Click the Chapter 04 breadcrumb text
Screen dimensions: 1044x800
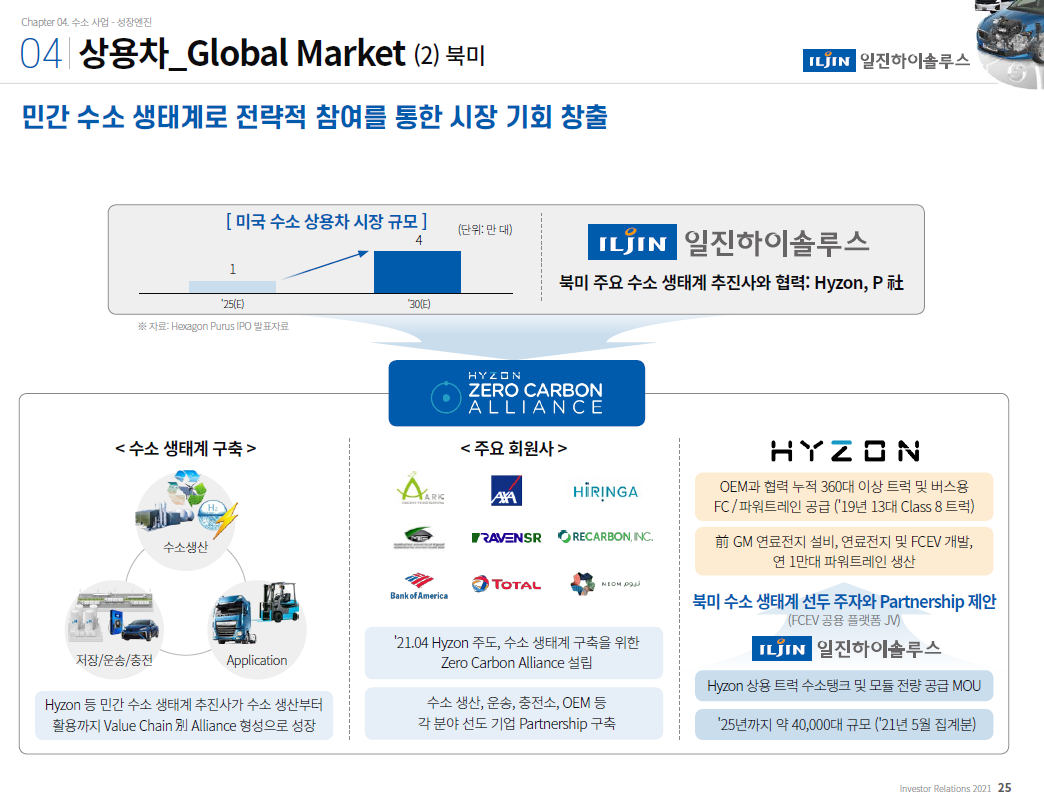coord(87,22)
